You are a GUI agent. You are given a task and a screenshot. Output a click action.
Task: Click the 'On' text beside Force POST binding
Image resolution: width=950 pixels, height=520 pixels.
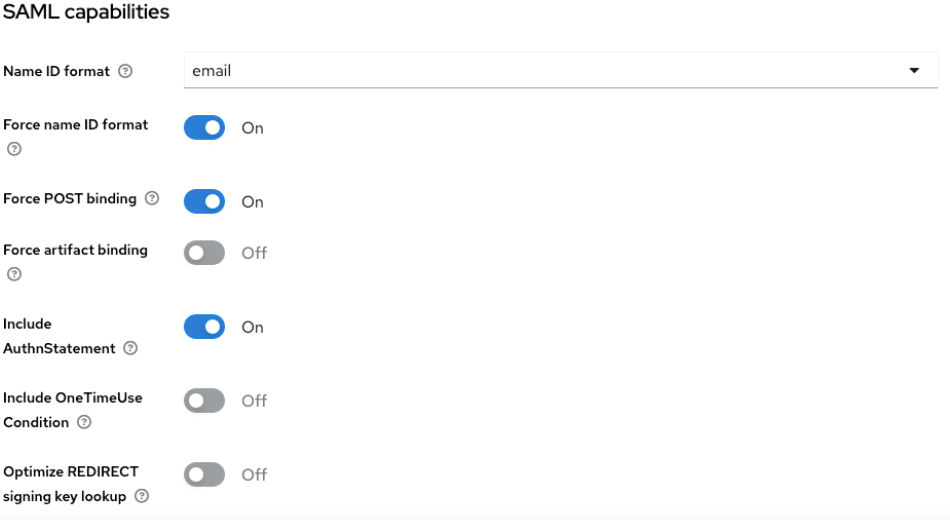[252, 202]
